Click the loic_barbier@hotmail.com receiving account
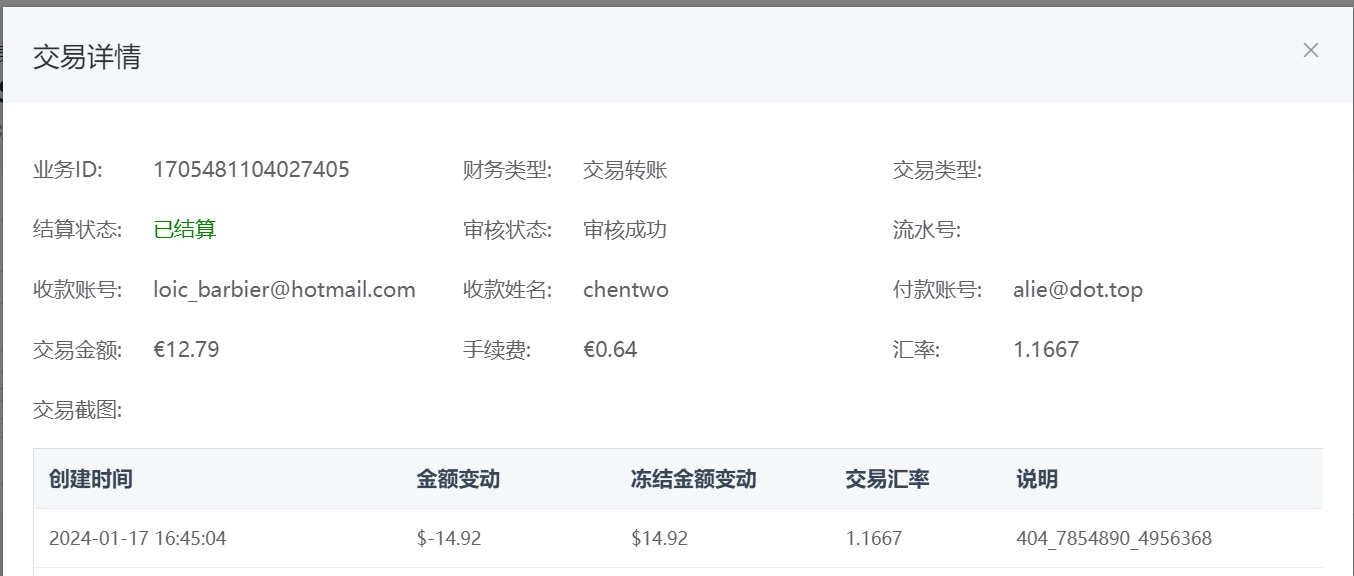The image size is (1354, 576). tap(284, 290)
